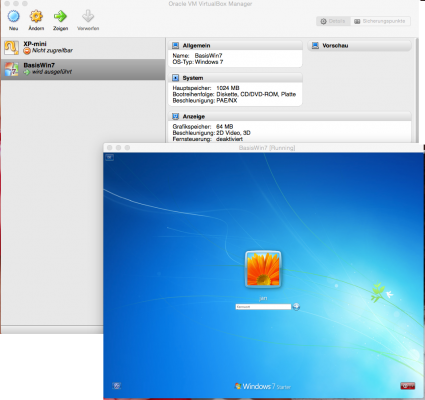
Task: Close the BasisWin7 [Running] window
Action: (110, 148)
